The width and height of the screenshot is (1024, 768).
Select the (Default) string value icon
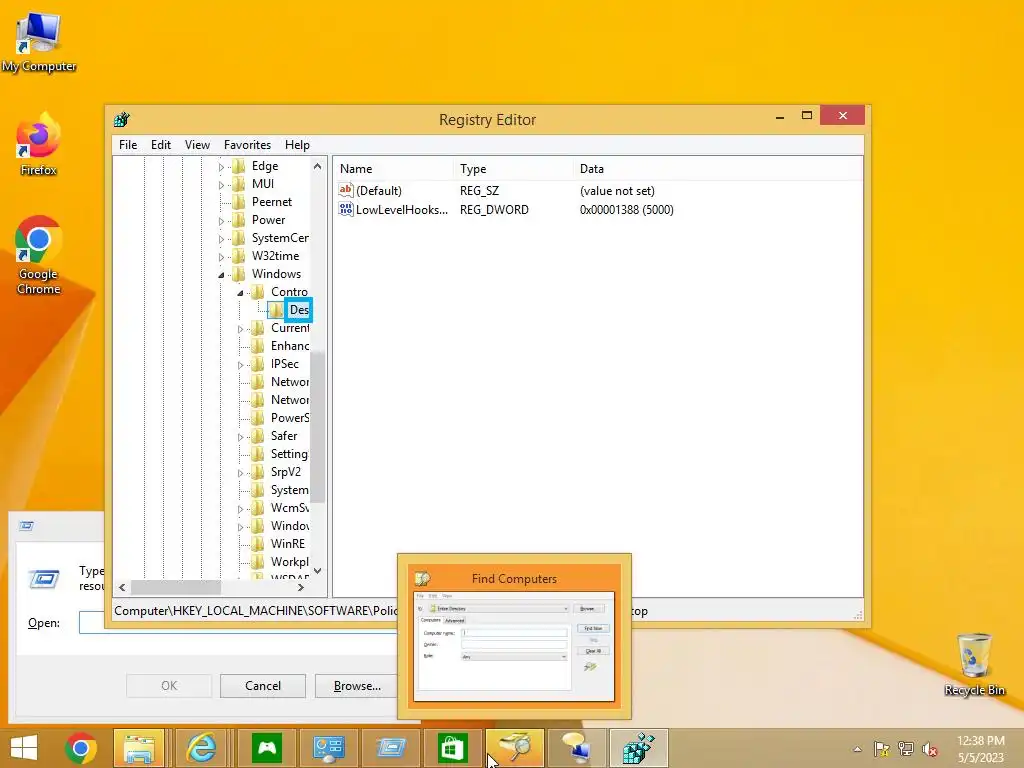(345, 190)
